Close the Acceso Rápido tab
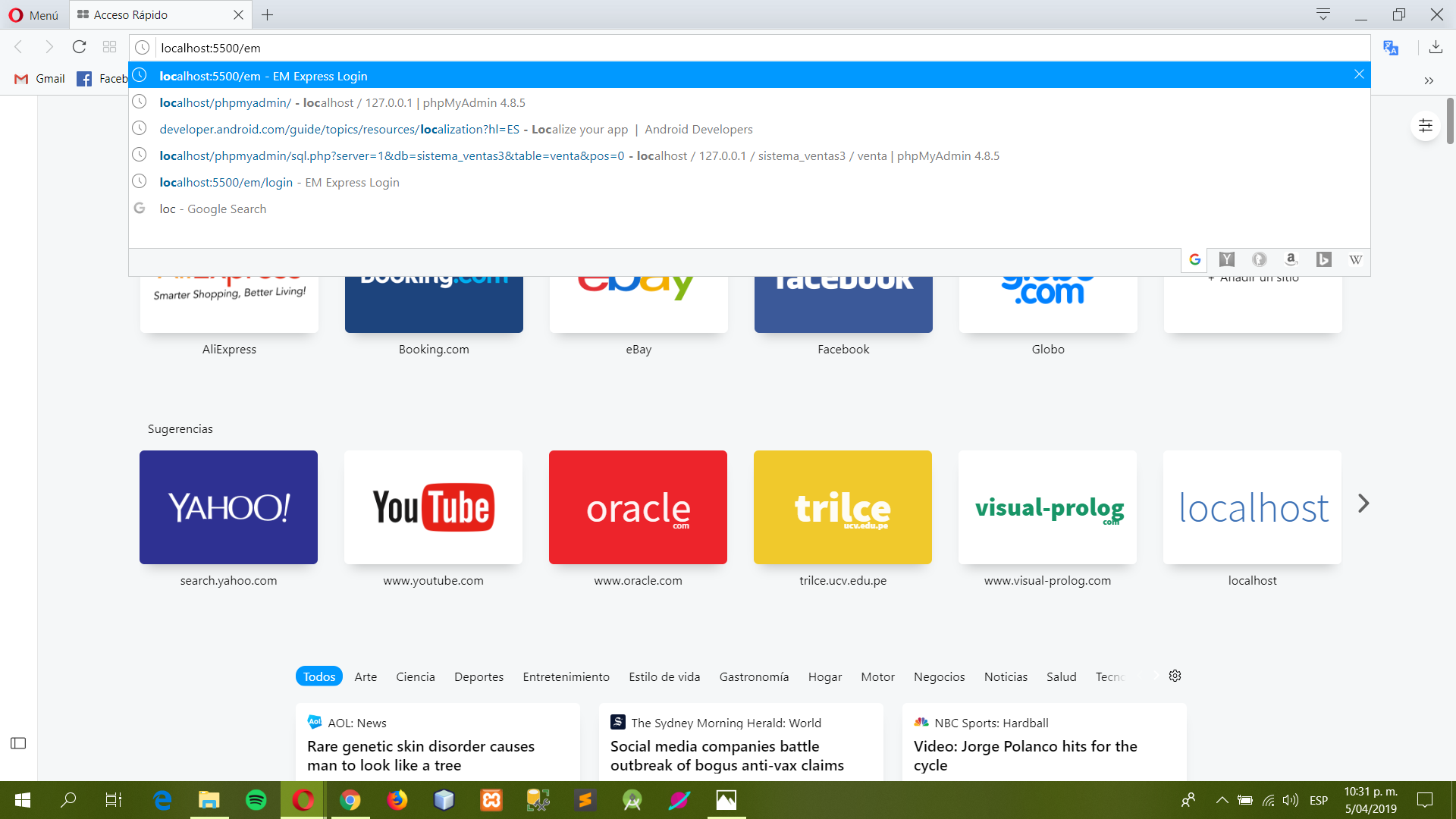The width and height of the screenshot is (1456, 819). pyautogui.click(x=238, y=14)
